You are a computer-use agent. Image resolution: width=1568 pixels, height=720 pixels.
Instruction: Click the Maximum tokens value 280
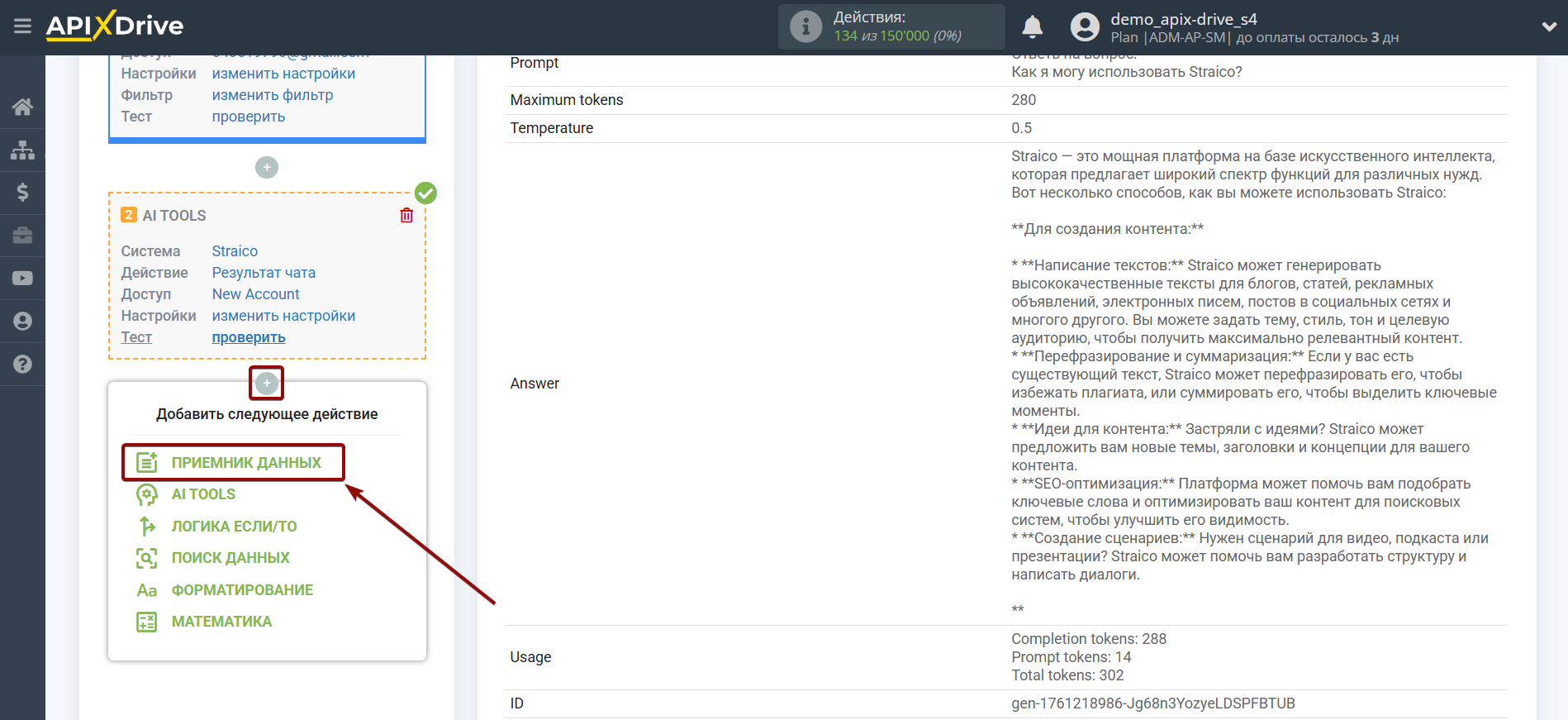pyautogui.click(x=1024, y=100)
